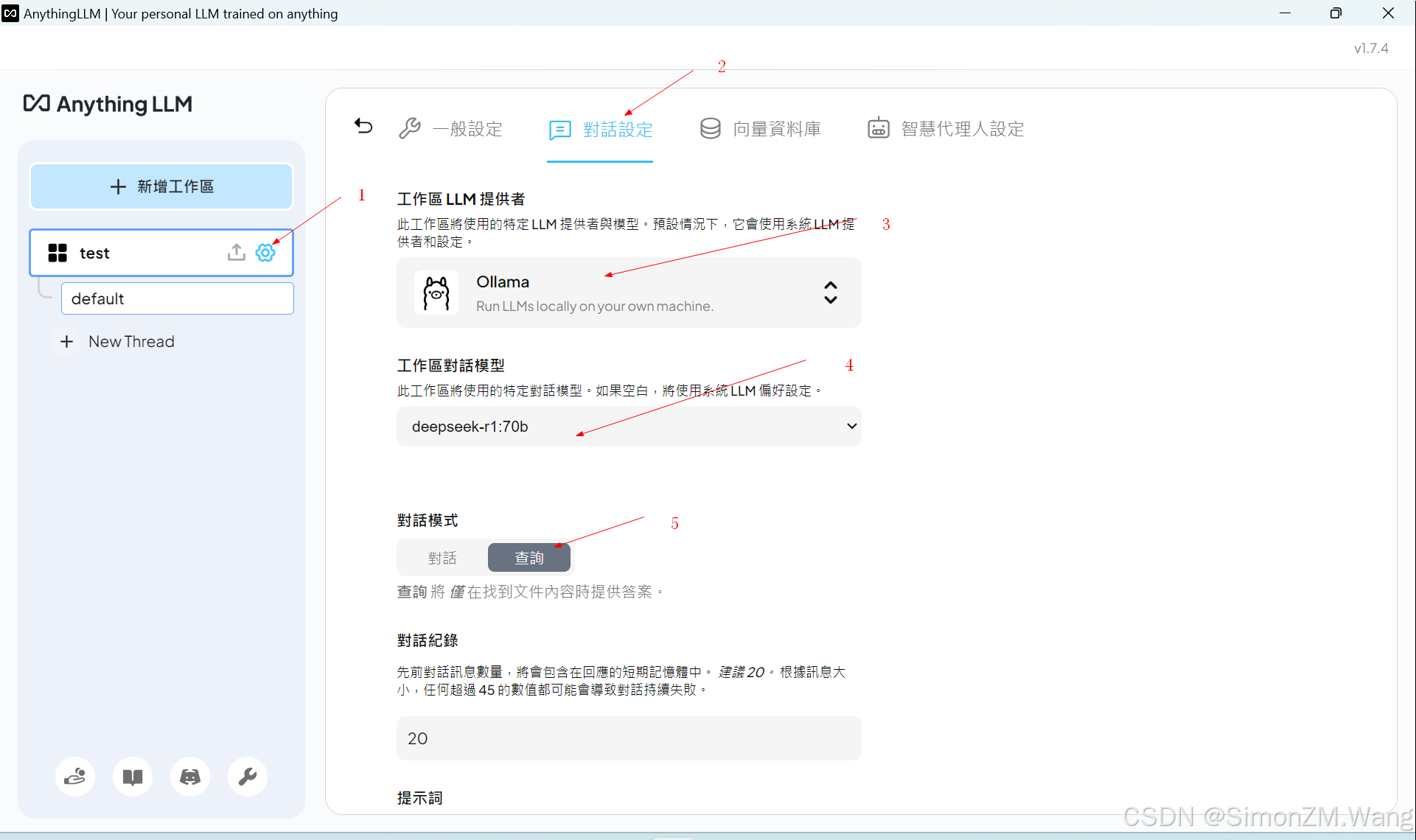This screenshot has height=840, width=1416.
Task: Select the 查詢 query mode option
Action: (x=529, y=558)
